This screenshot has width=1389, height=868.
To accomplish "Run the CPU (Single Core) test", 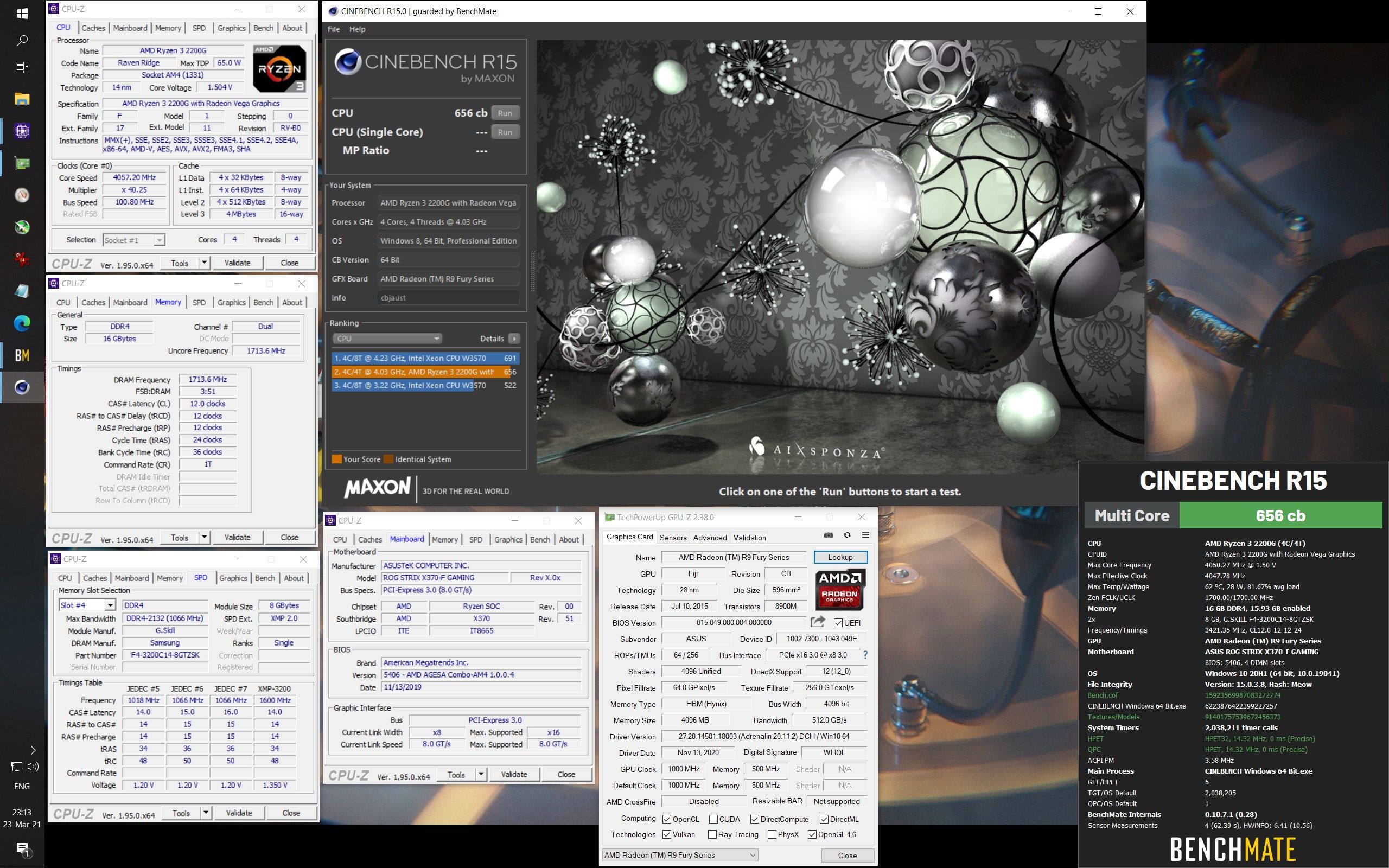I will 505,132.
